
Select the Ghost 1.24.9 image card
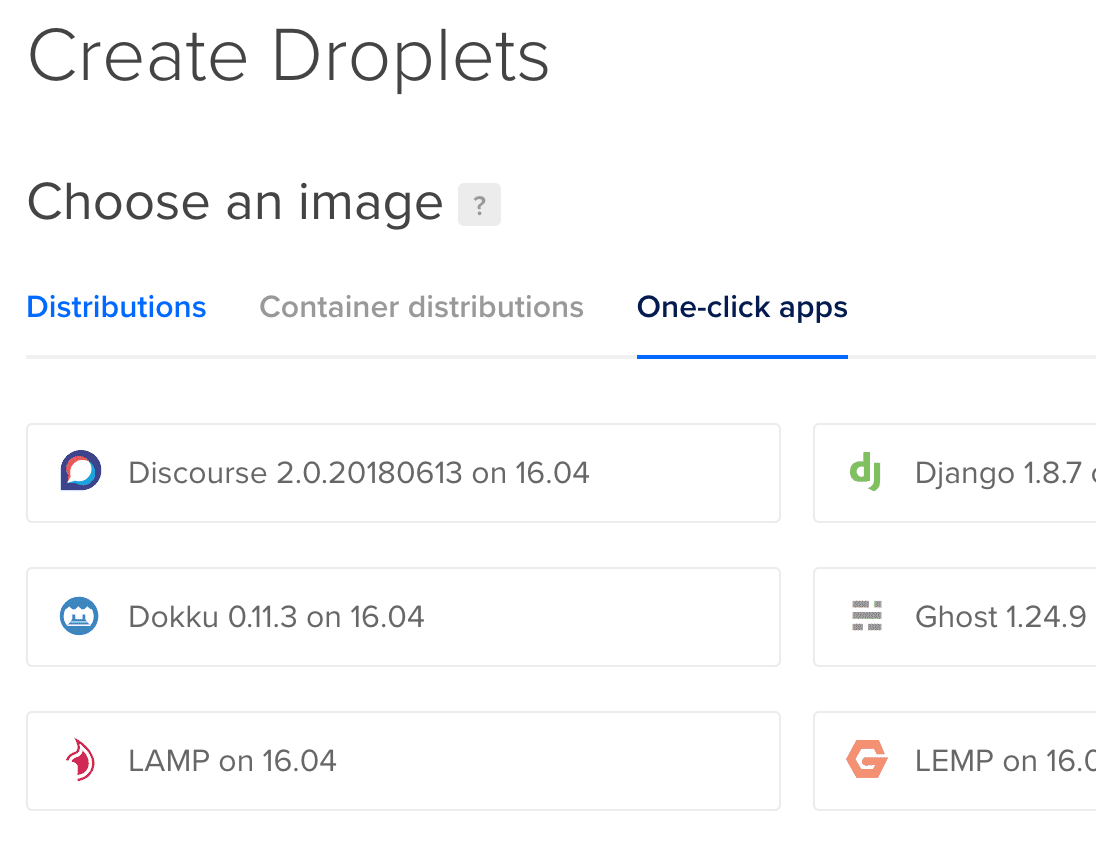pos(955,617)
